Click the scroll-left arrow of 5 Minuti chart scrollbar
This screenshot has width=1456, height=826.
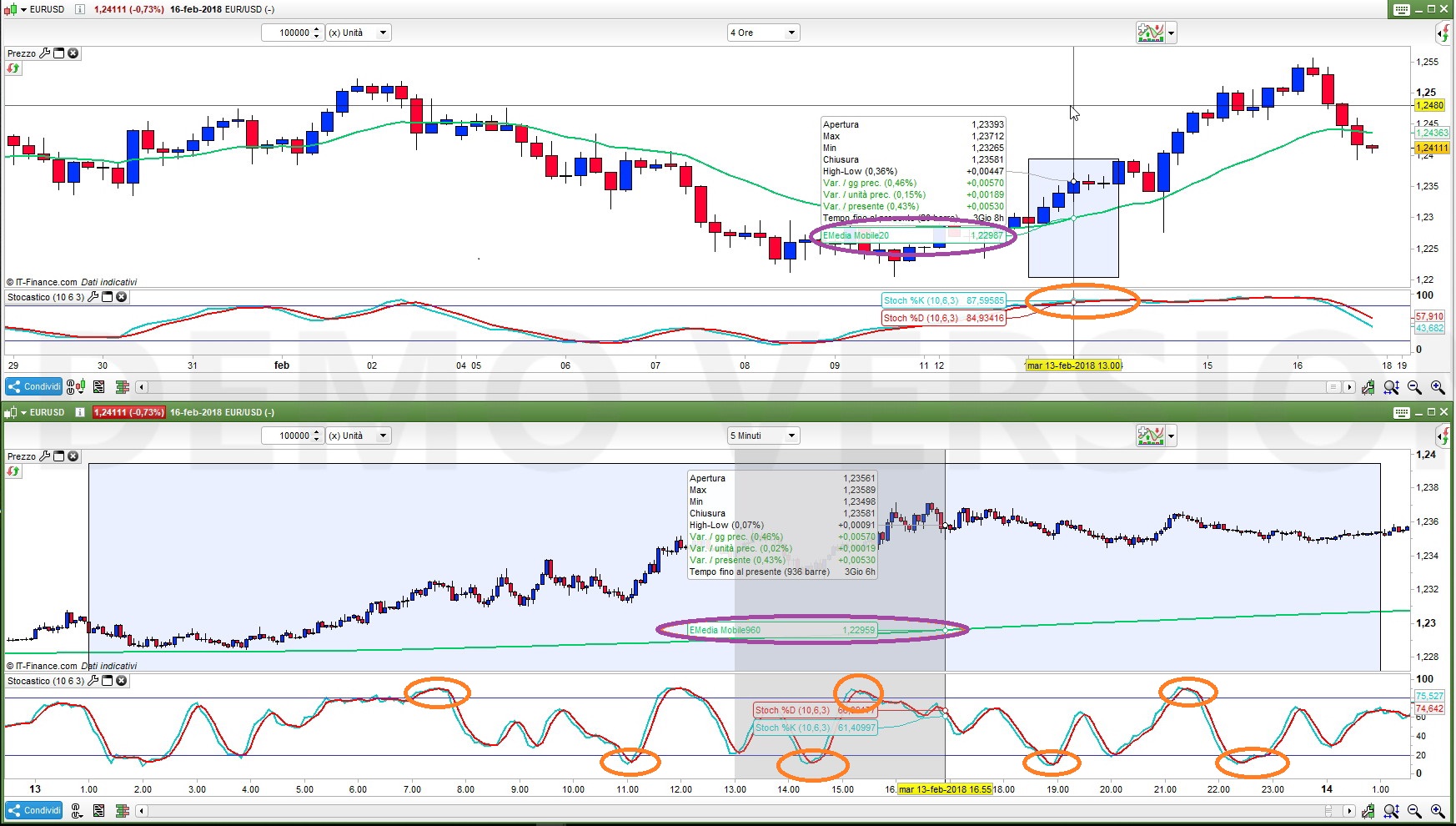click(142, 810)
